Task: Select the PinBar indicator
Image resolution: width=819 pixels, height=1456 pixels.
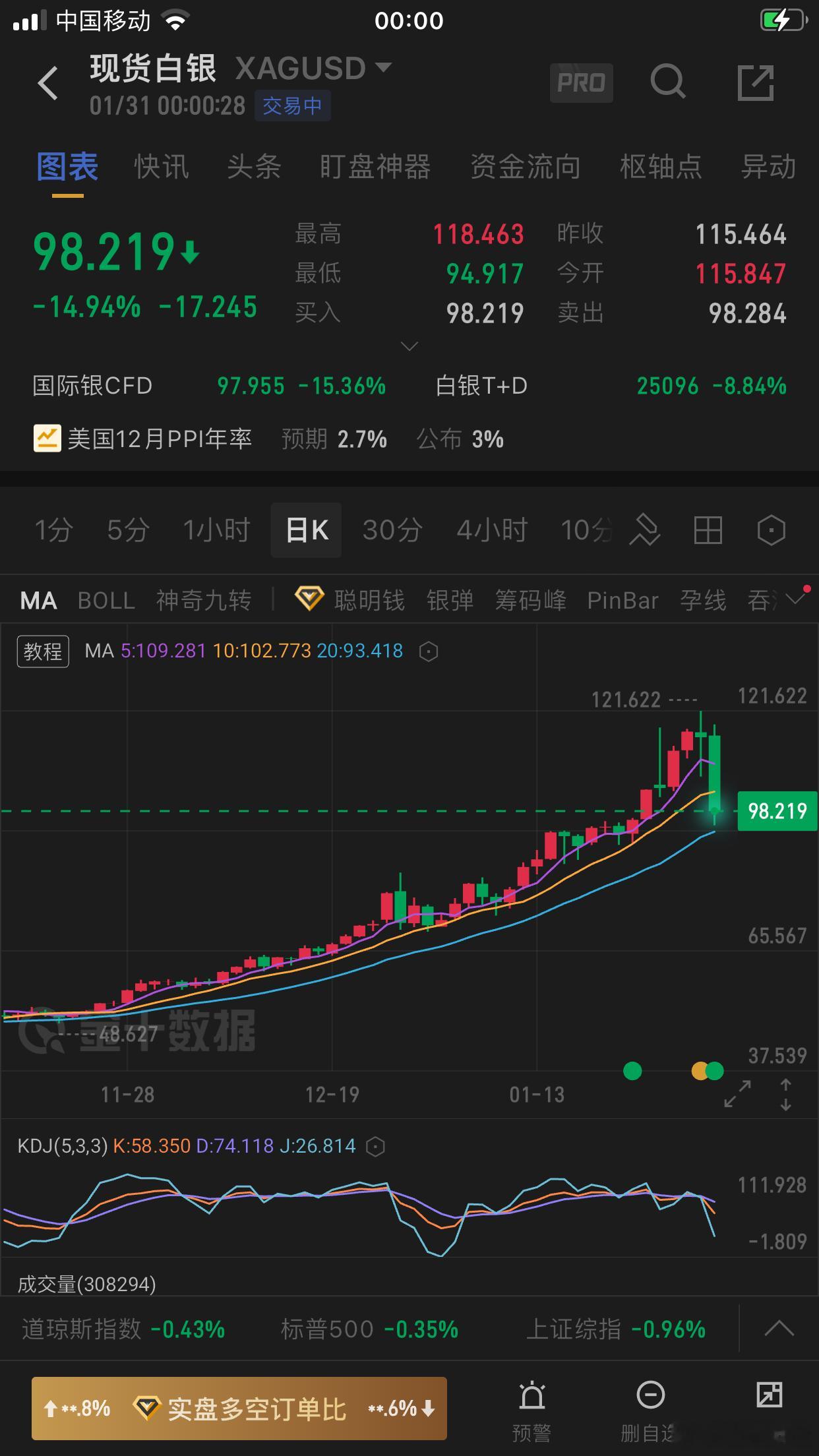Action: click(623, 600)
